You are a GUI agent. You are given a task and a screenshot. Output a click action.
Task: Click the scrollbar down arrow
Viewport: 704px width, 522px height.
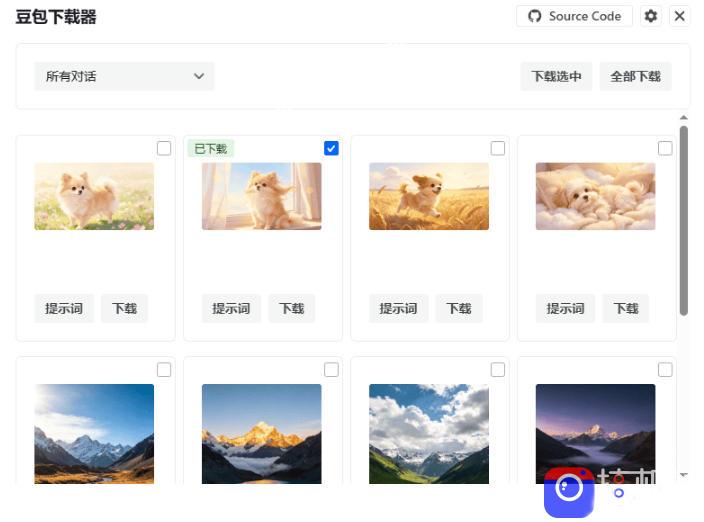[x=684, y=474]
